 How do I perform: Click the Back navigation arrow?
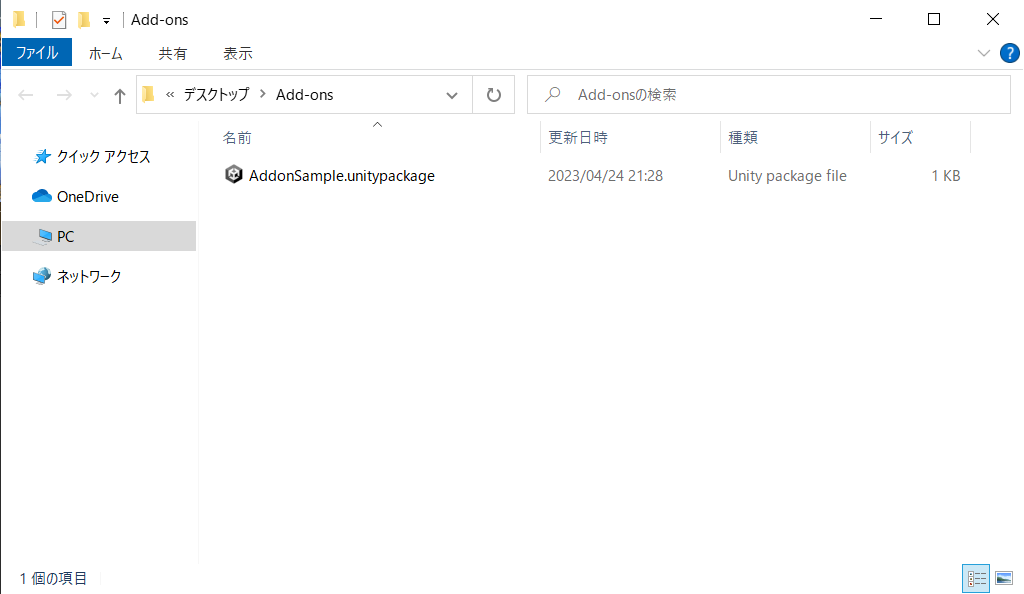click(27, 95)
